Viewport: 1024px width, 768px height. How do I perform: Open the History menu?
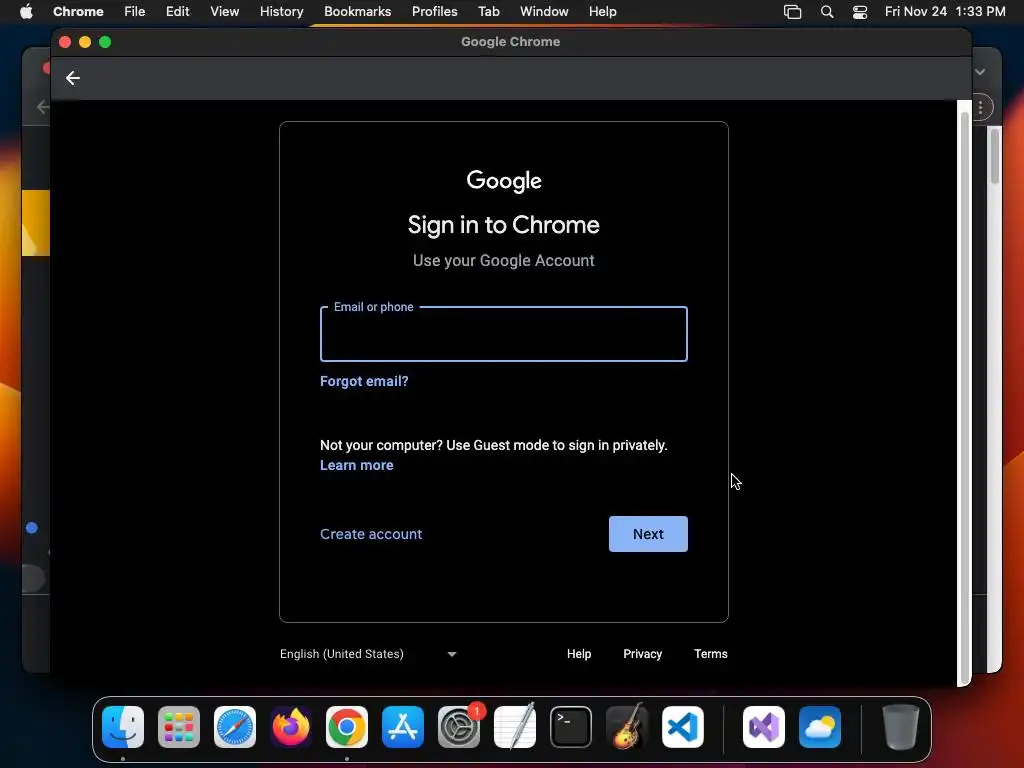coord(281,12)
